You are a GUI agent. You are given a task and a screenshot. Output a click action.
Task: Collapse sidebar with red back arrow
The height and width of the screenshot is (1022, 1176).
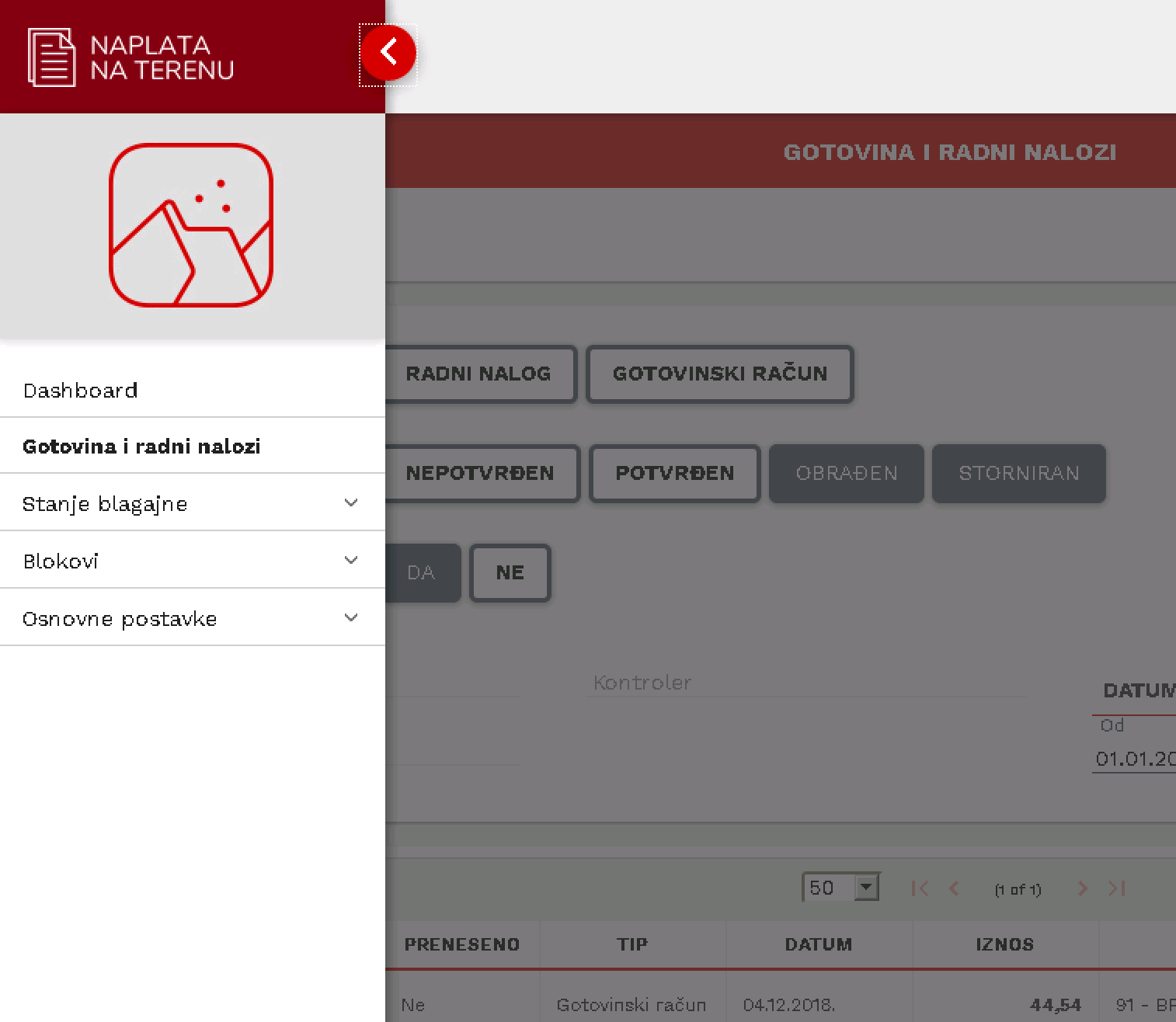(388, 53)
